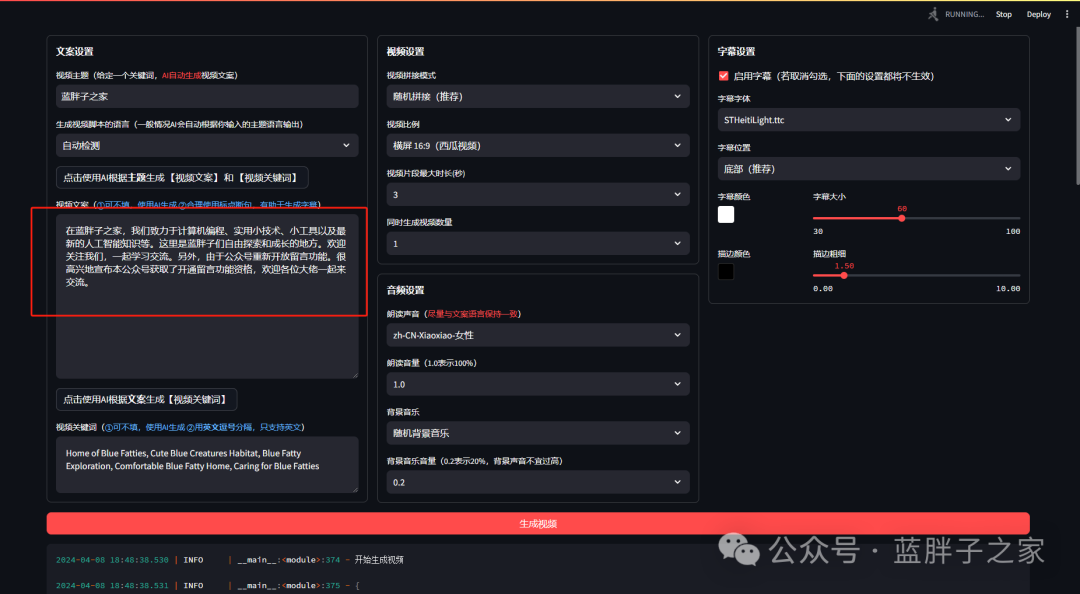
Task: Click the red 生成视频 button
Action: 537,523
